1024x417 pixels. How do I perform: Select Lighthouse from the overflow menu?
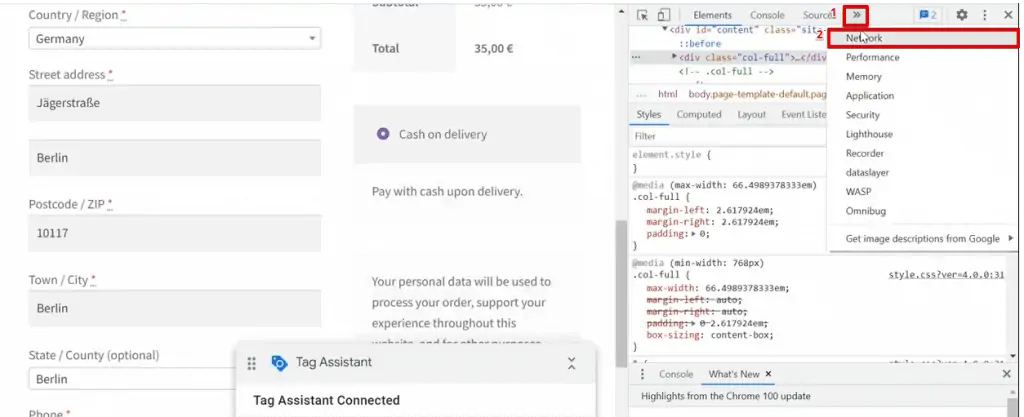[x=869, y=134]
